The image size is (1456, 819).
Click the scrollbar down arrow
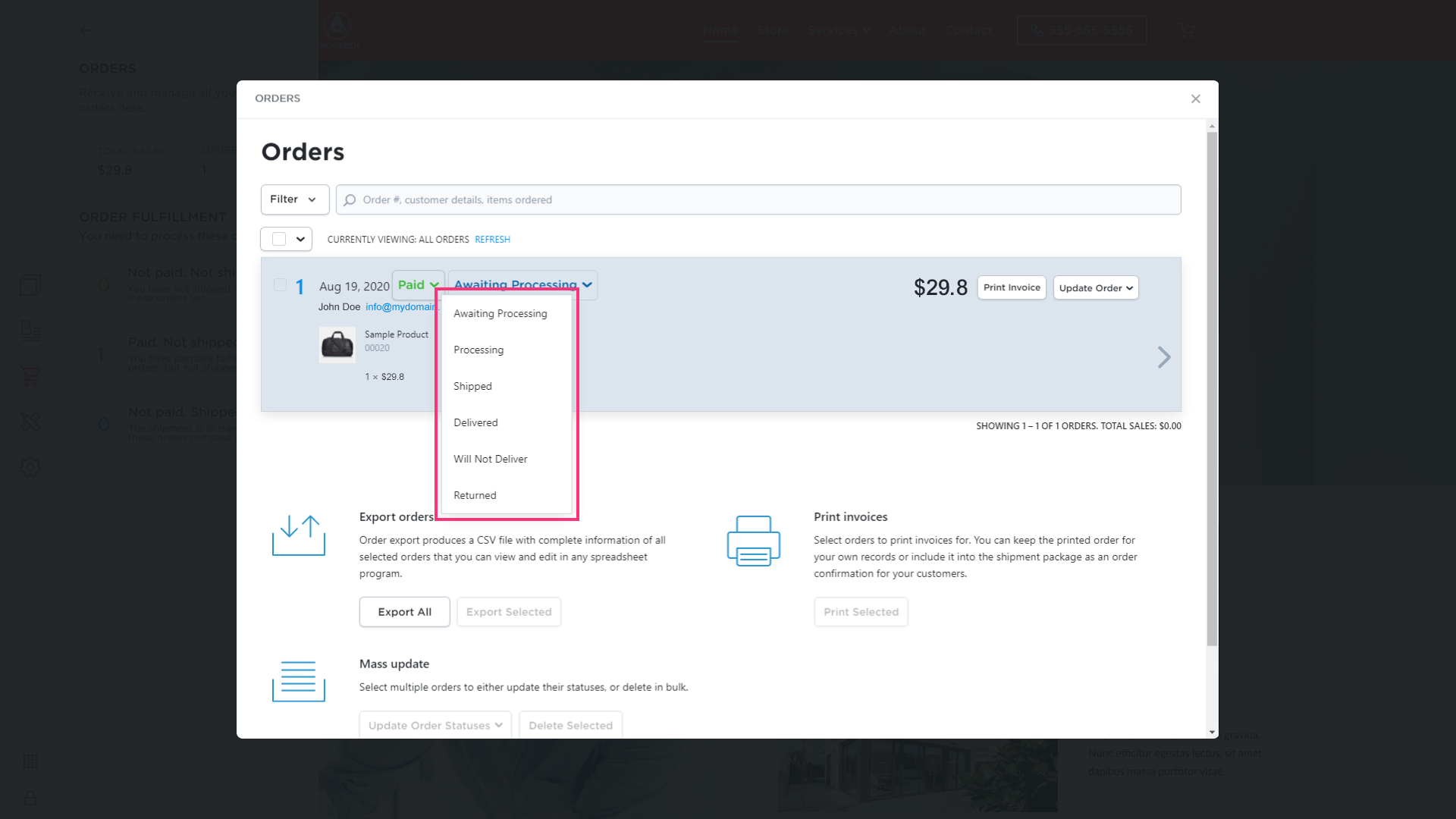coord(1212,733)
